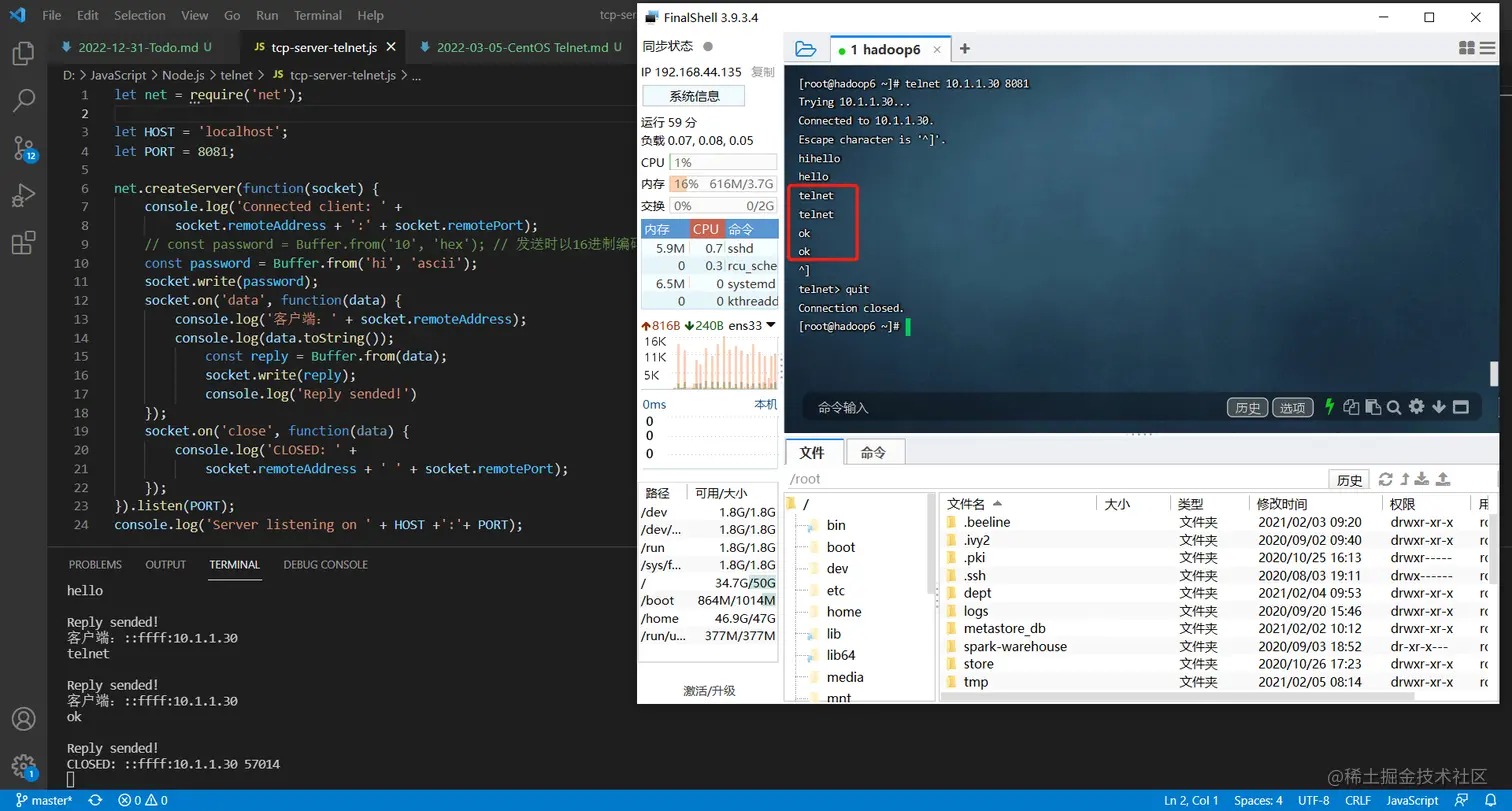Select the hadoop6 session tab
Viewport: 1512px width, 811px height.
(x=889, y=49)
